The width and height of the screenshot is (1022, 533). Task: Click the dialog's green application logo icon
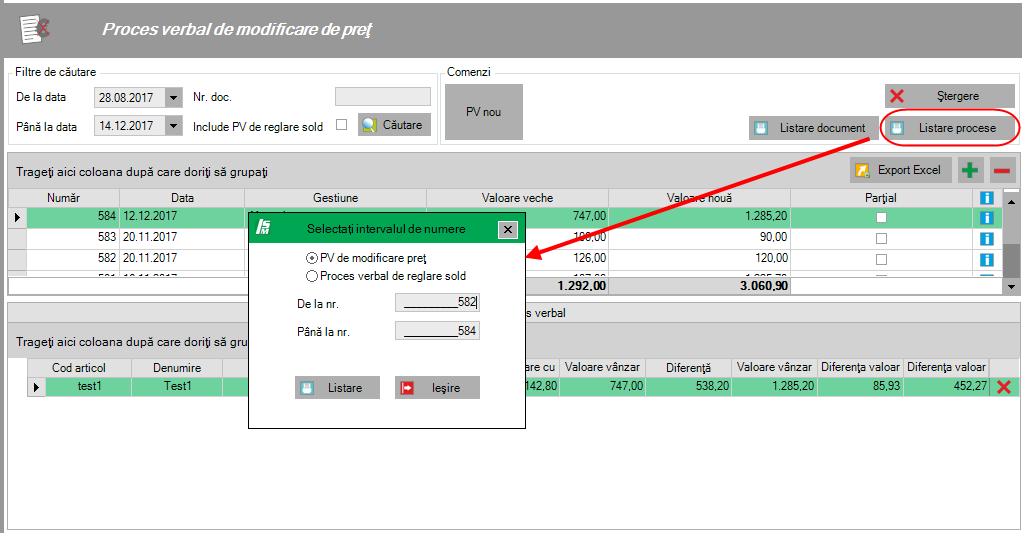(x=263, y=227)
